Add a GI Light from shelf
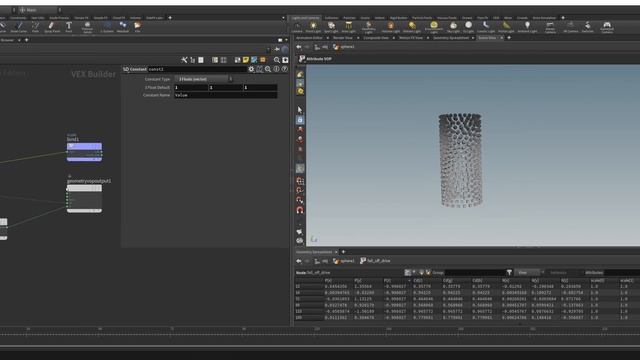The height and width of the screenshot is (360, 640). [469, 27]
